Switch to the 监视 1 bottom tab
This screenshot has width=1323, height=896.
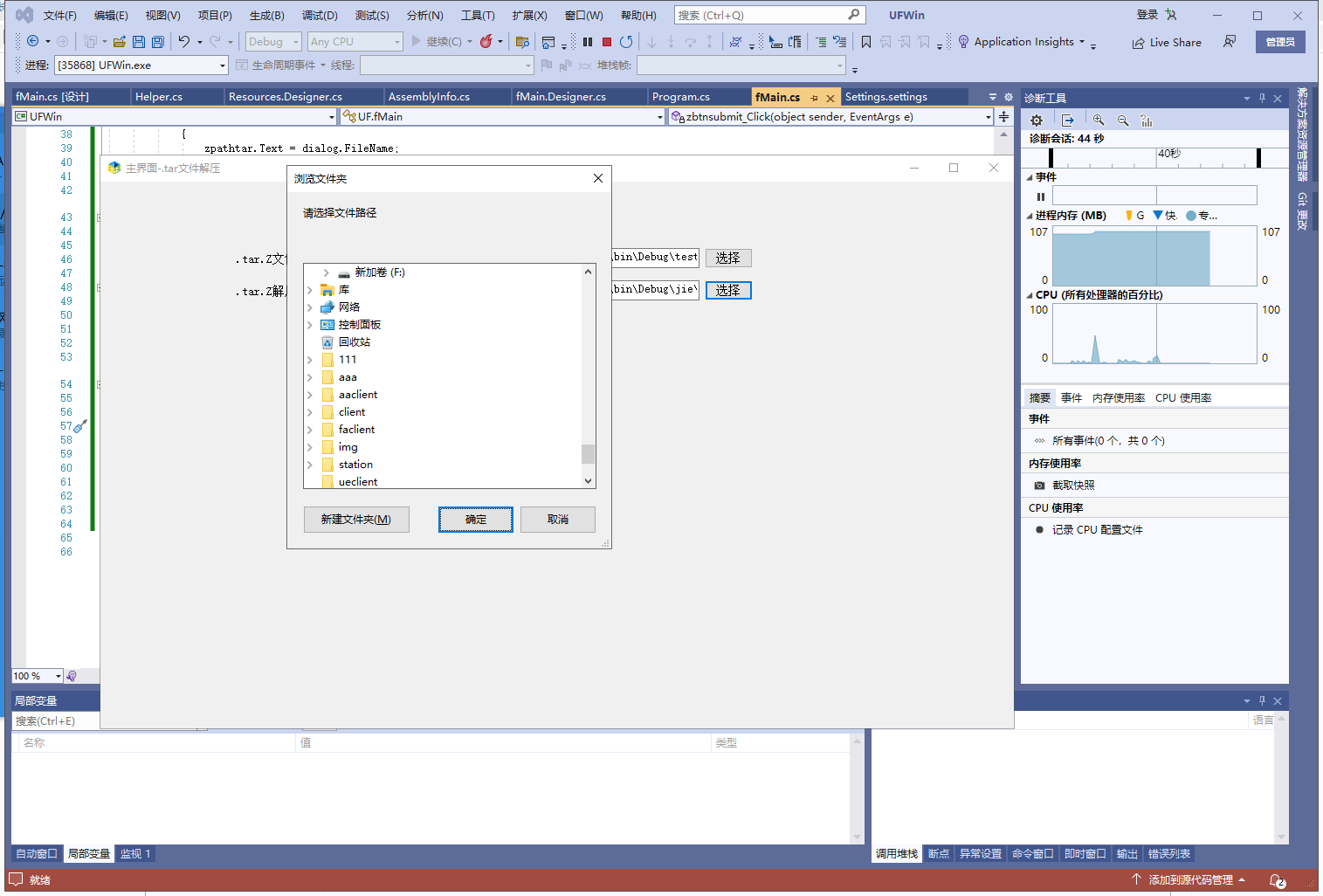coord(135,853)
